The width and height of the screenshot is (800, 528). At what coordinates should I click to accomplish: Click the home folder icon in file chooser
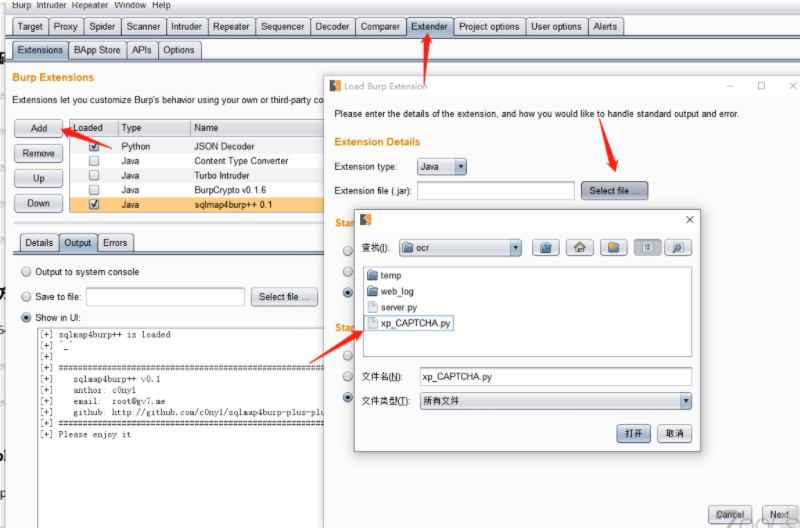(x=580, y=247)
